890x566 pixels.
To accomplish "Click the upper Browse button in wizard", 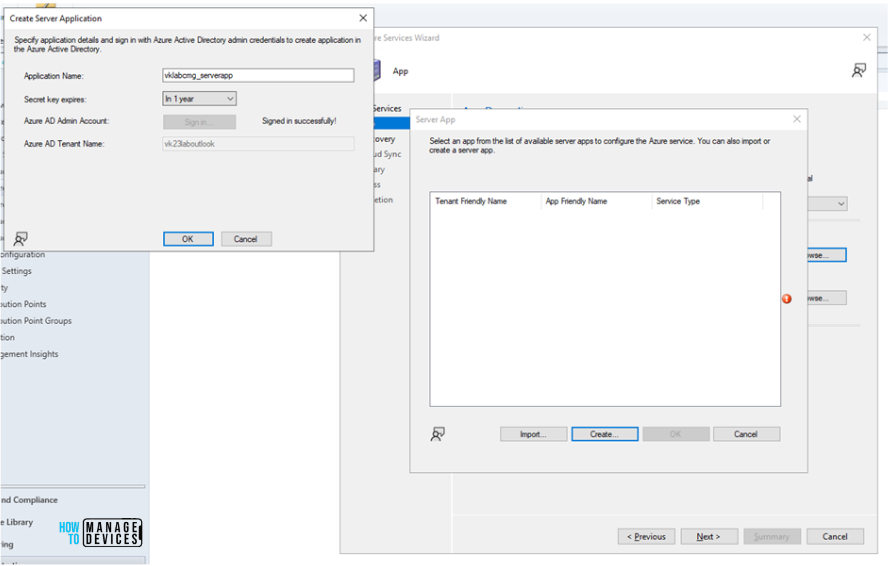I will [826, 255].
